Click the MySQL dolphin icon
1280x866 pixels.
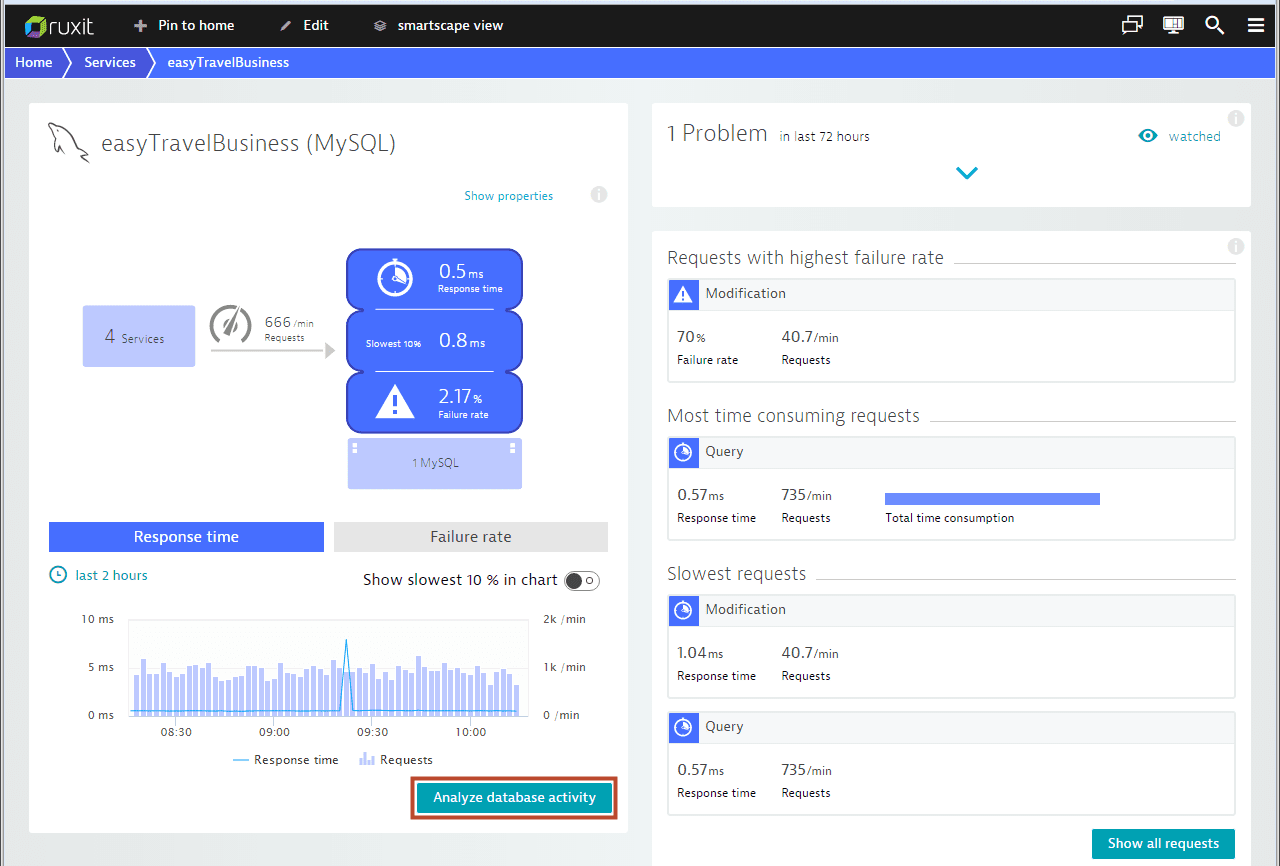pyautogui.click(x=69, y=143)
